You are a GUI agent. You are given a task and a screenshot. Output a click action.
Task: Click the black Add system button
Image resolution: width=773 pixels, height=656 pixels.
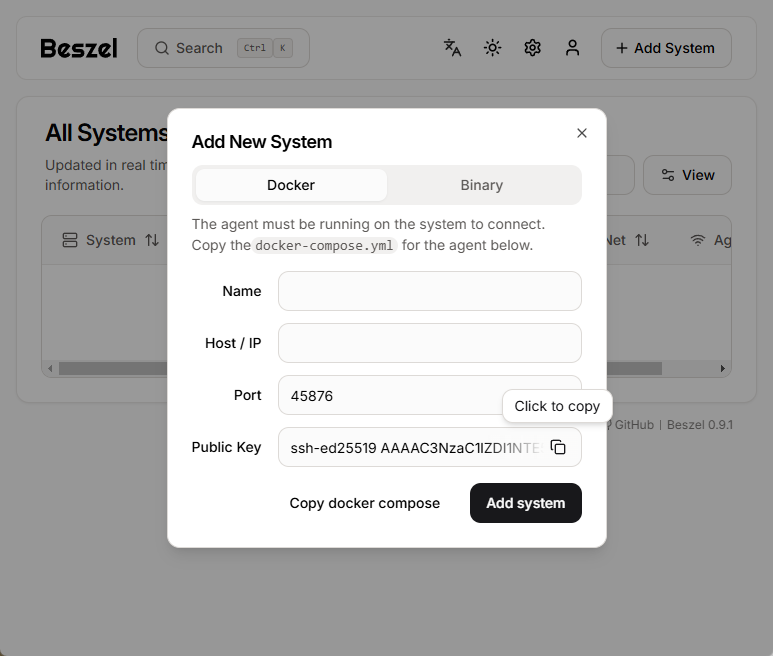coord(526,503)
